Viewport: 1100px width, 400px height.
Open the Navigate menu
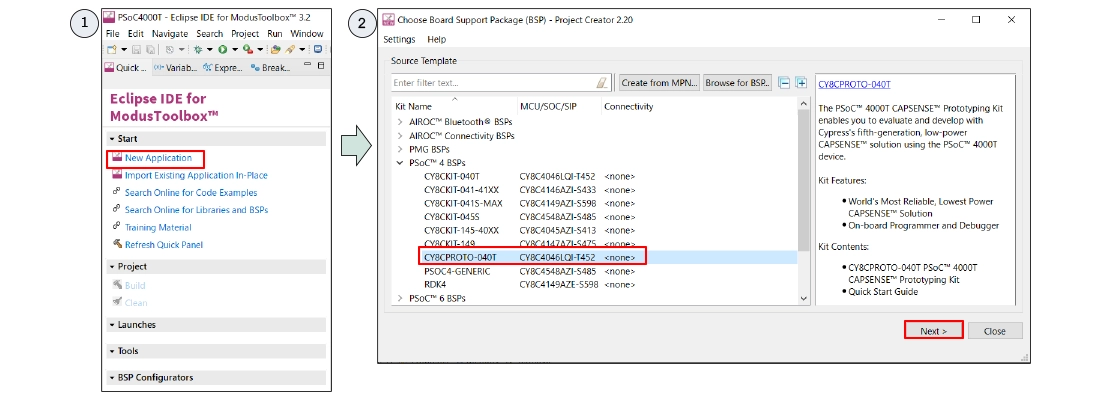click(x=170, y=34)
